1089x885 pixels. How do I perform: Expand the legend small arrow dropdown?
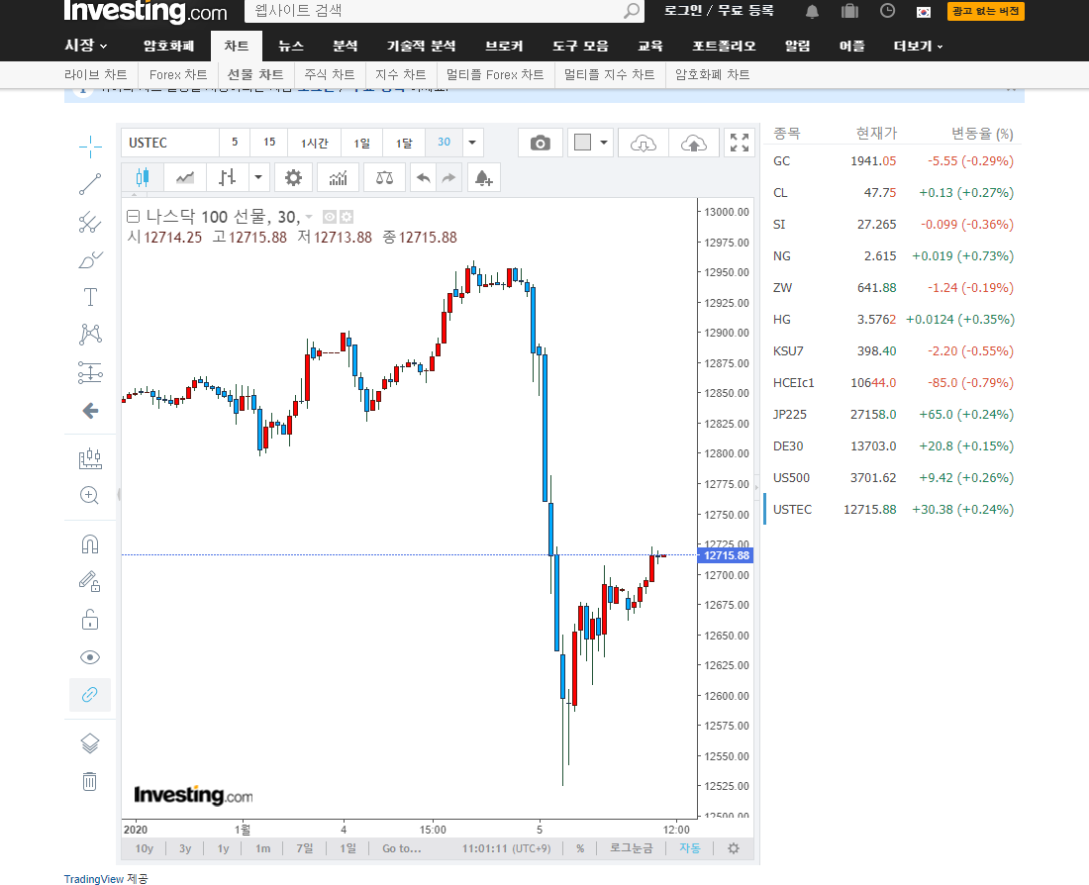click(309, 217)
